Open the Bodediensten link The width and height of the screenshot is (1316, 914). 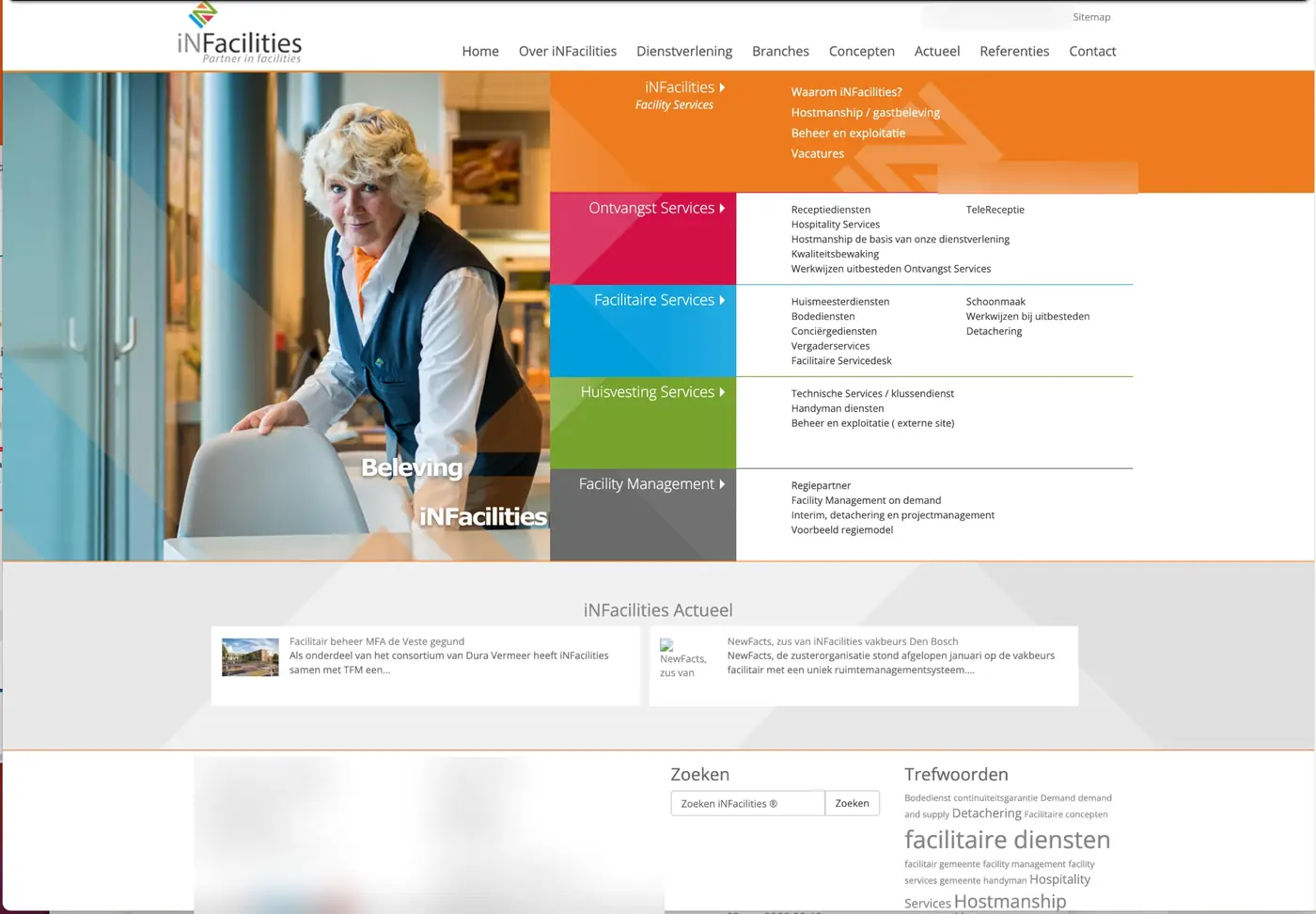[822, 317]
